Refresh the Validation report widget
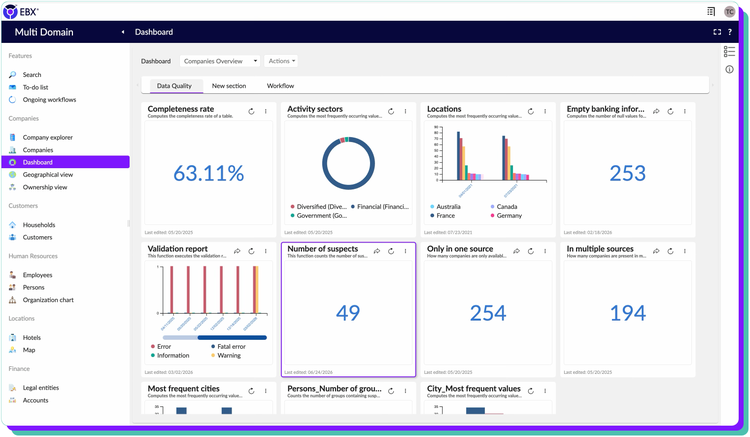Screen dimensions: 750x437 tap(252, 251)
